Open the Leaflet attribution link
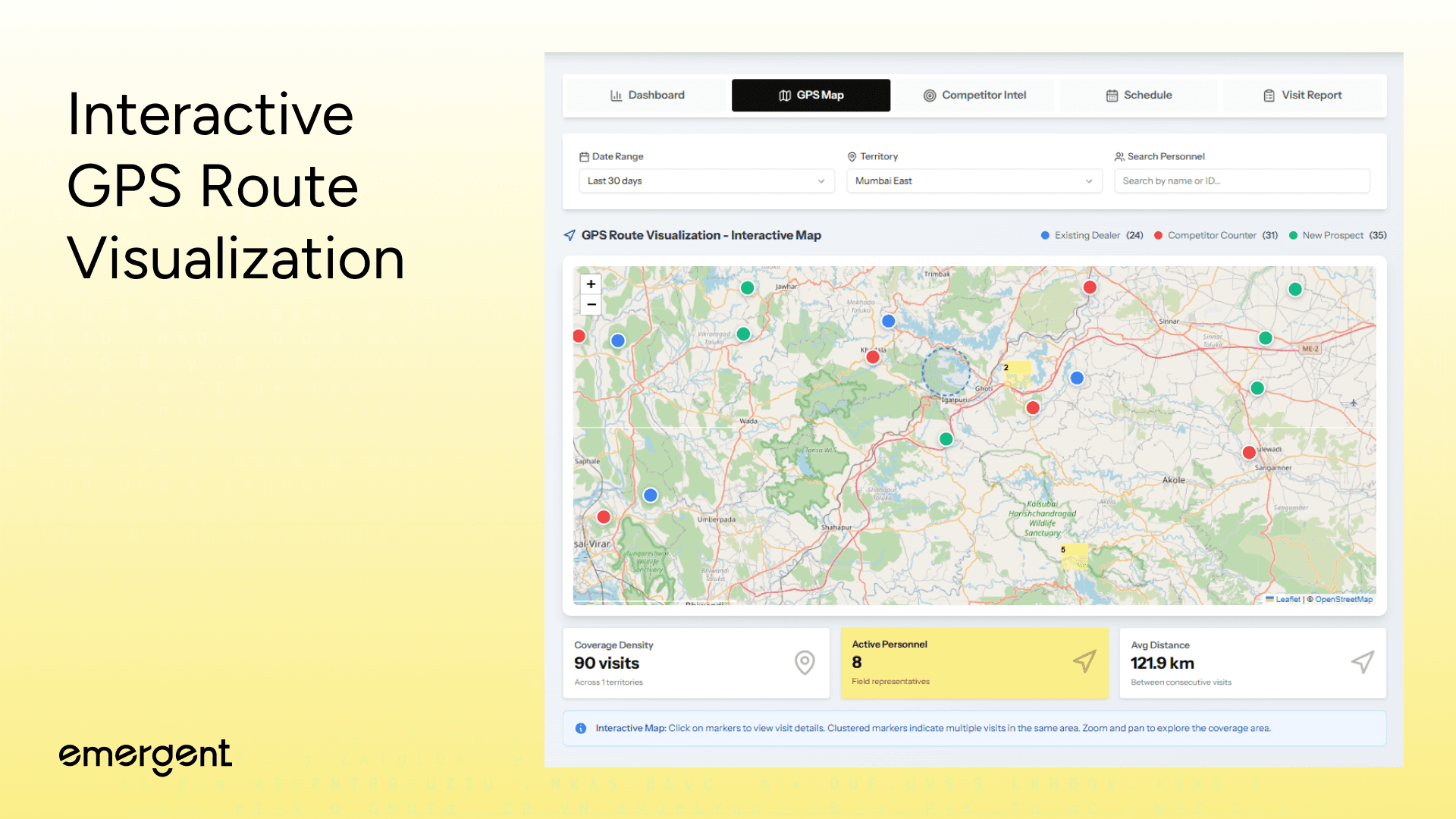The width and height of the screenshot is (1456, 819). coord(1287,599)
